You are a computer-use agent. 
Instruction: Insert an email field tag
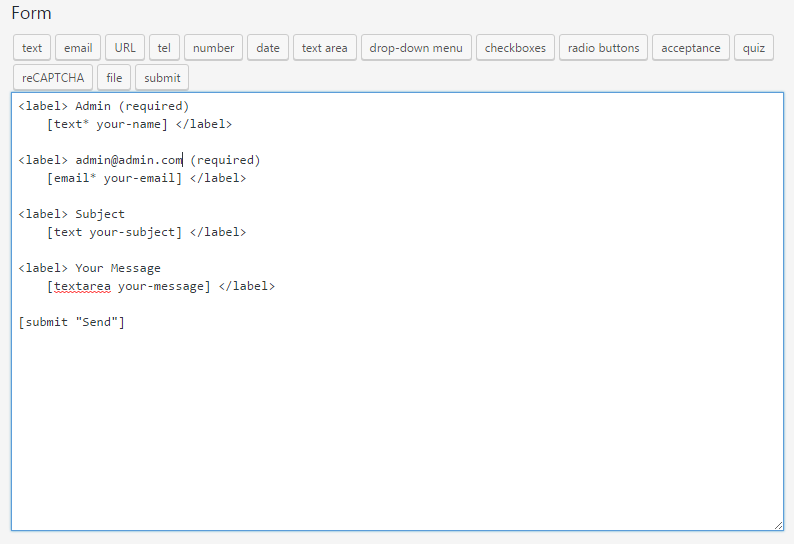[78, 48]
